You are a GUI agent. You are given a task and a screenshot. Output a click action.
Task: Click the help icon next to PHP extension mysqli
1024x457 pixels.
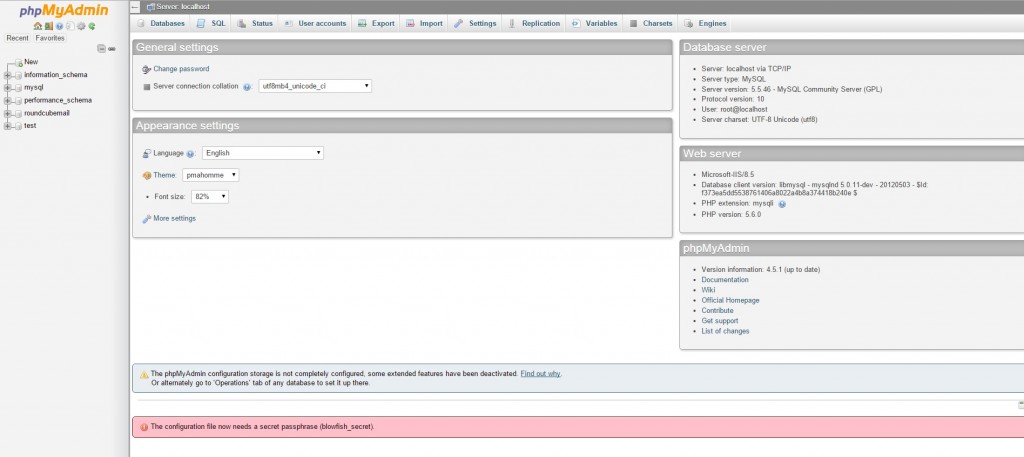click(782, 204)
